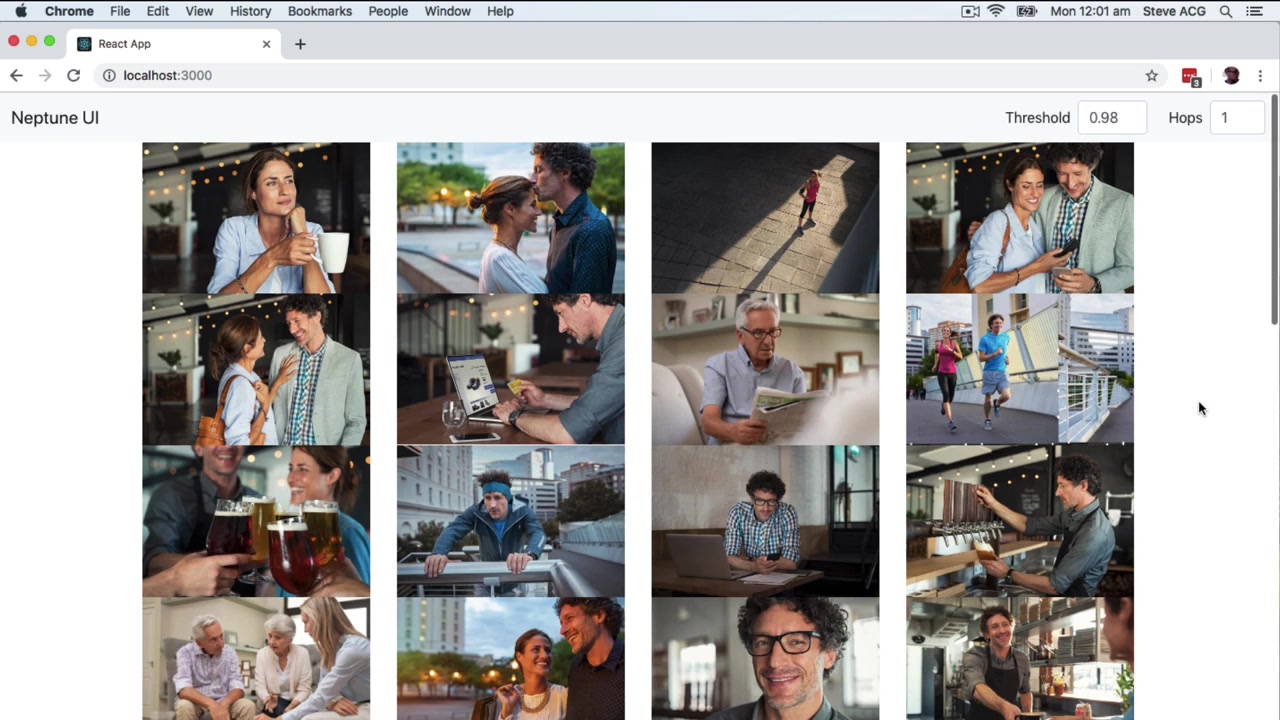Click the Hops input field
1280x720 pixels.
[1238, 118]
